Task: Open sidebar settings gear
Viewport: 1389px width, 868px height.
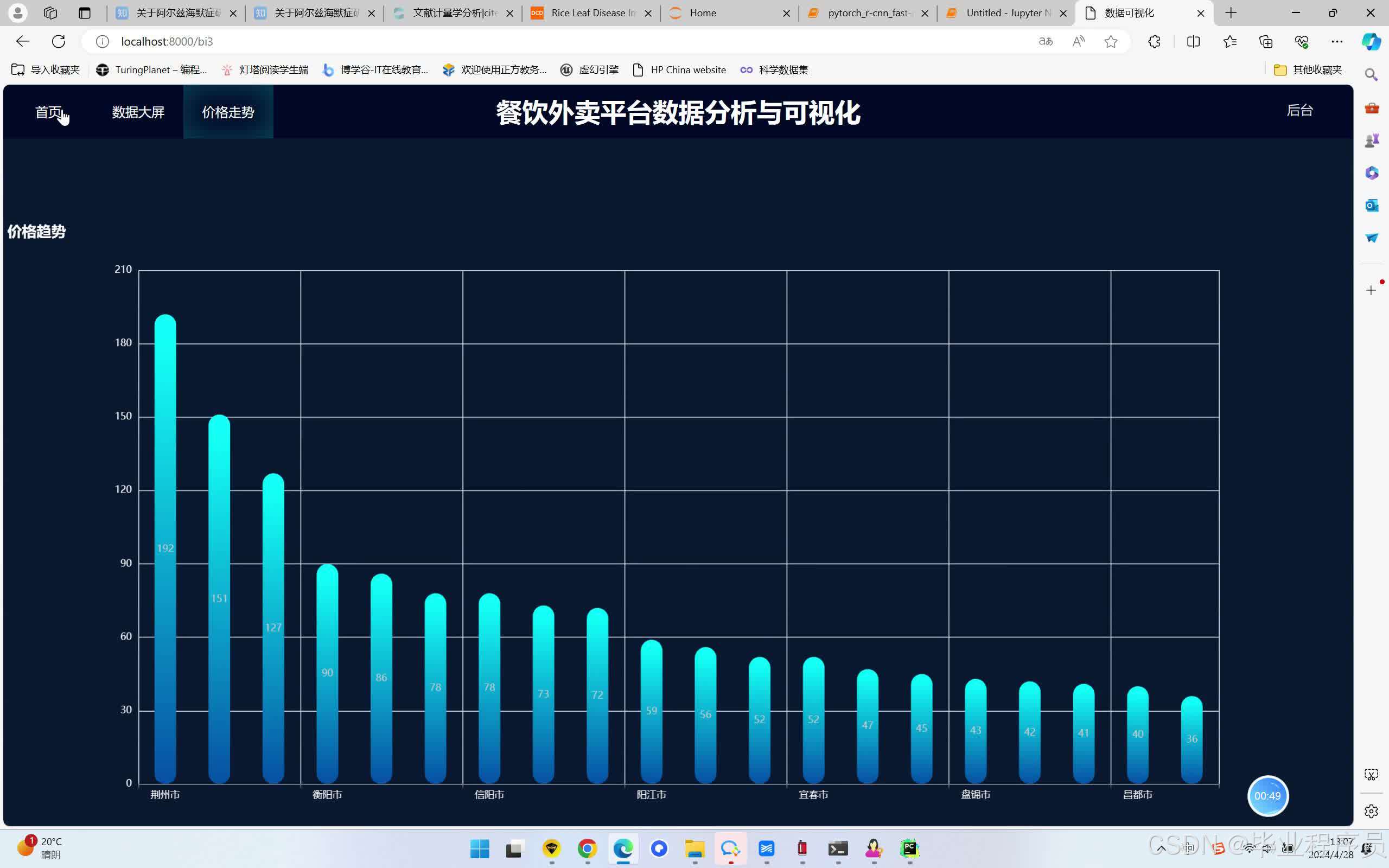Action: pos(1371,810)
